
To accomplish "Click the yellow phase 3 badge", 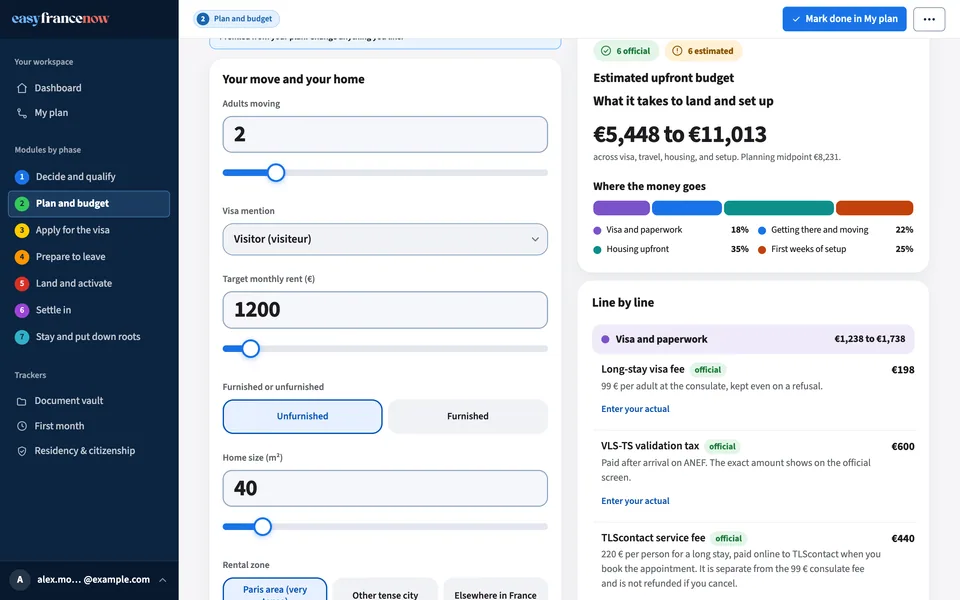I will coord(22,230).
